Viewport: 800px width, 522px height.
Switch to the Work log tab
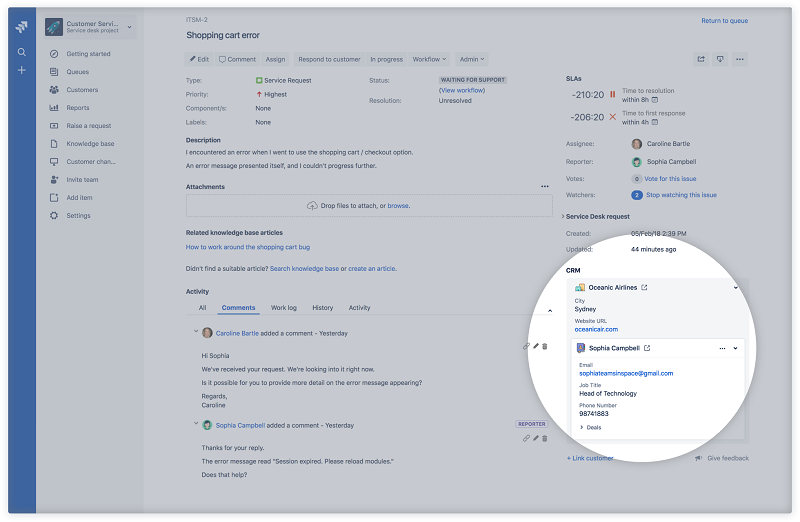coord(284,308)
